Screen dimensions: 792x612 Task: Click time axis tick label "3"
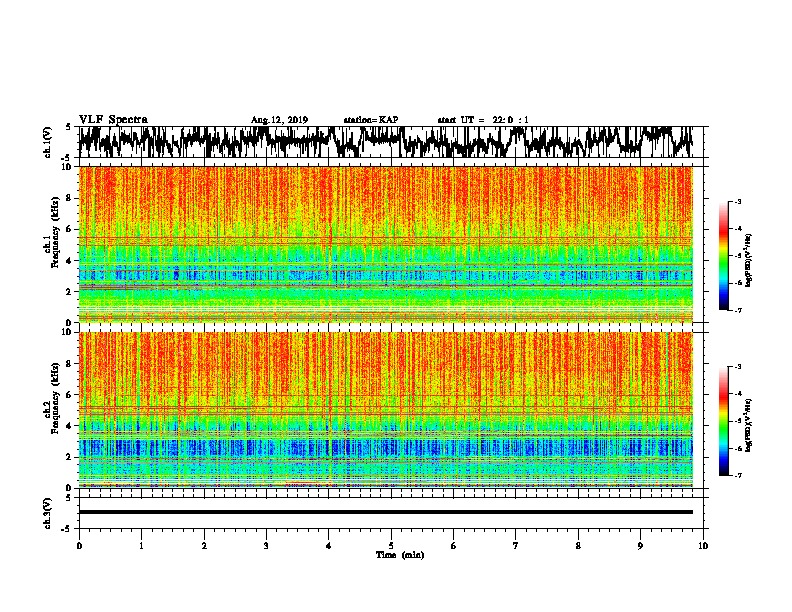[x=266, y=546]
